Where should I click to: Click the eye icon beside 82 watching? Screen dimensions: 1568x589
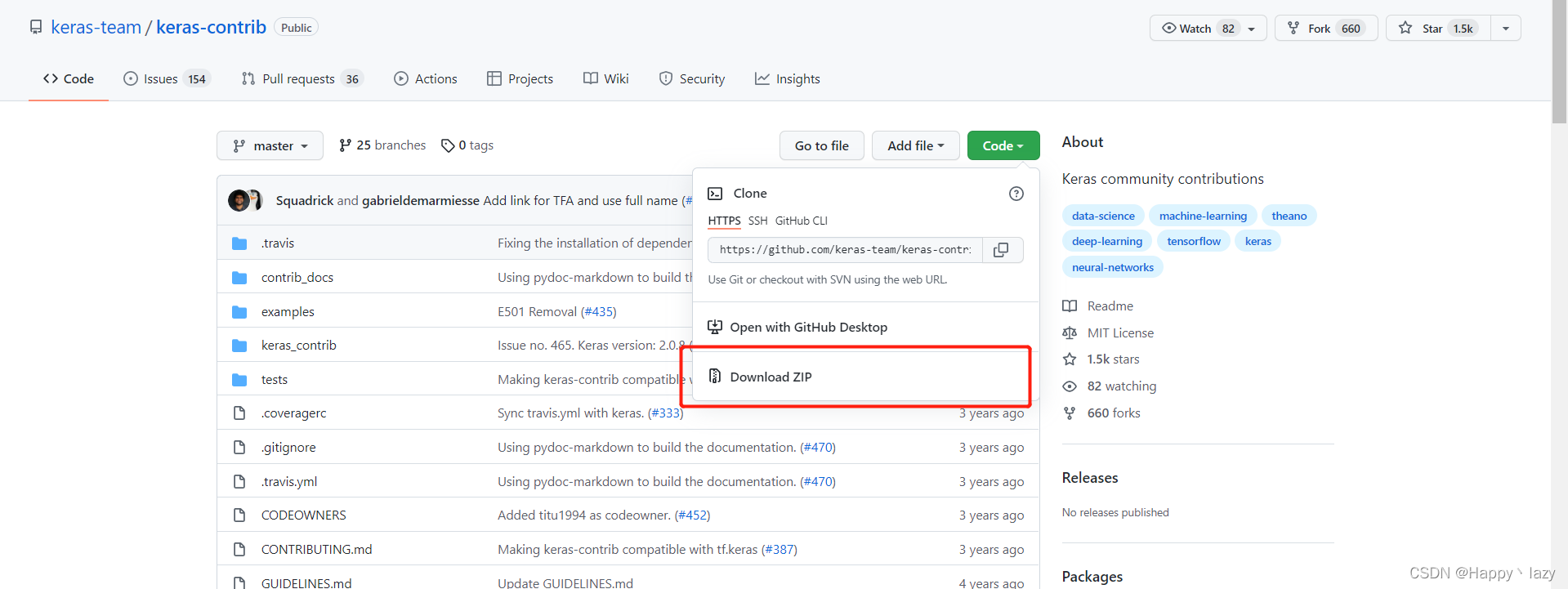coord(1070,386)
